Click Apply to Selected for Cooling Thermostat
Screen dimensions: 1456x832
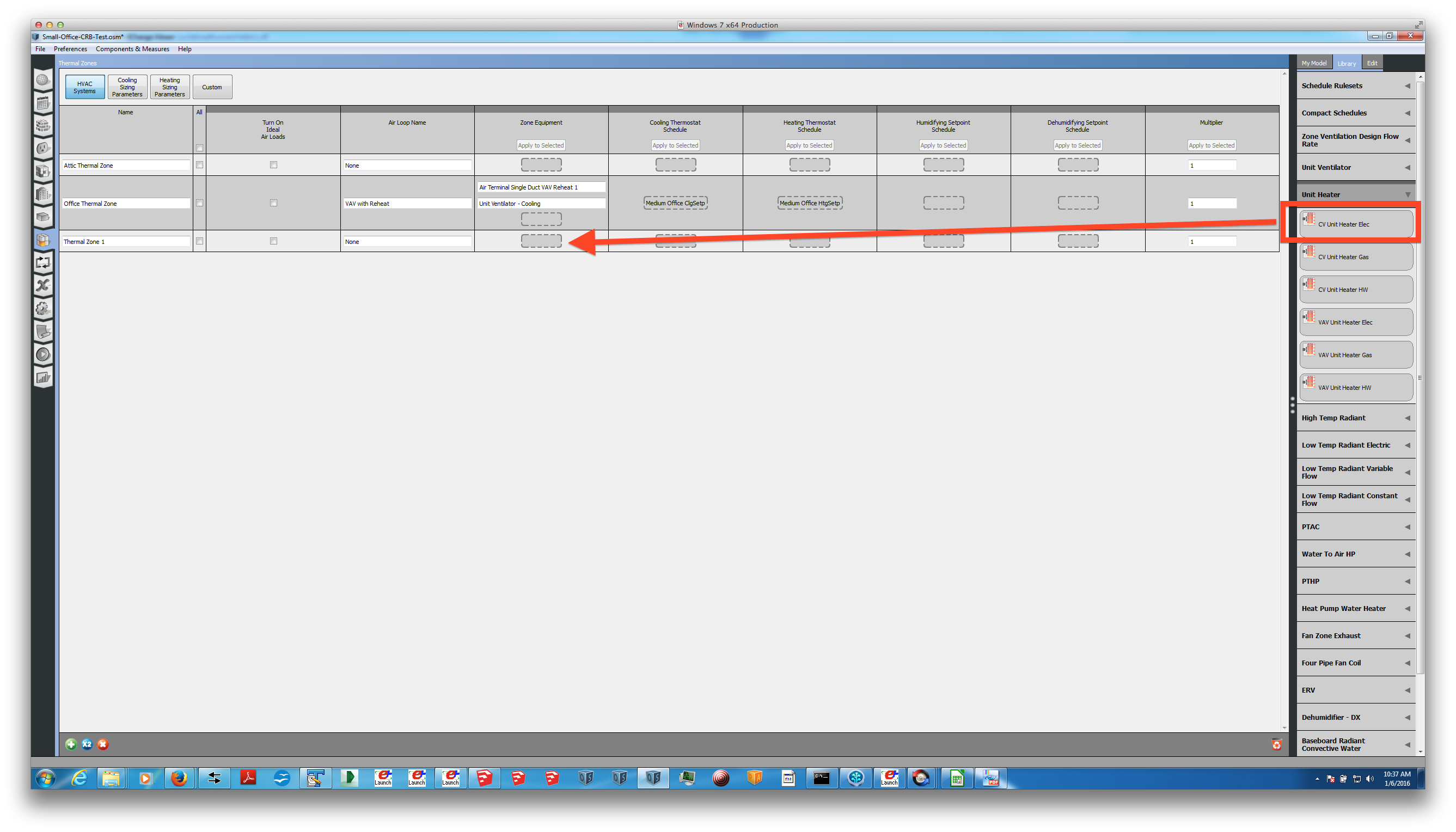675,145
